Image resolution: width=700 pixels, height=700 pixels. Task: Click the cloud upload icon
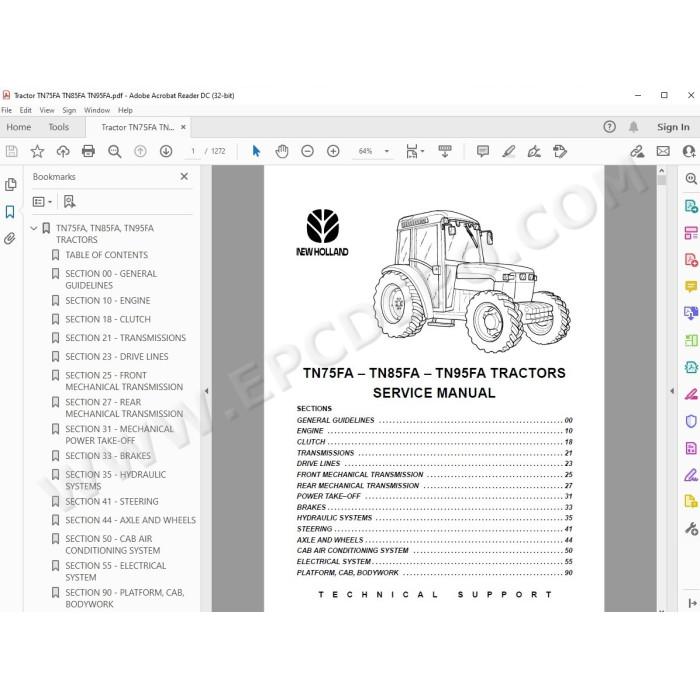coord(63,151)
